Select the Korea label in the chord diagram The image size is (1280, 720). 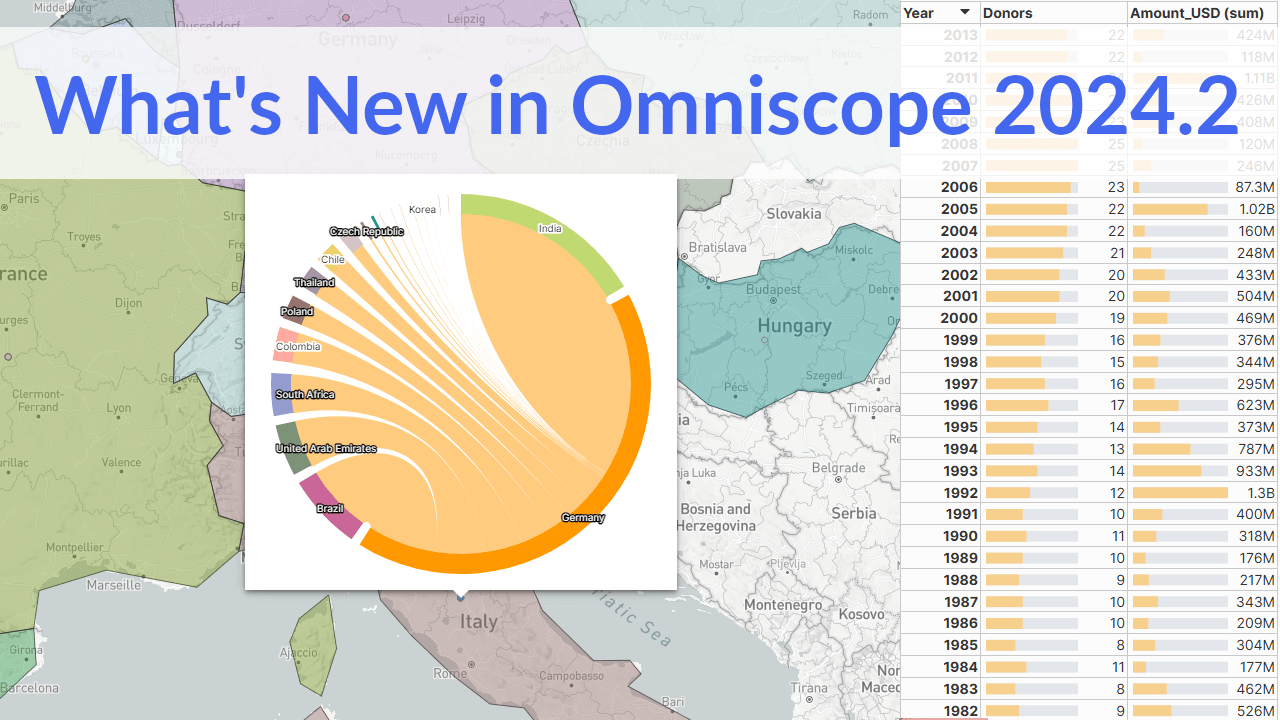coord(422,209)
